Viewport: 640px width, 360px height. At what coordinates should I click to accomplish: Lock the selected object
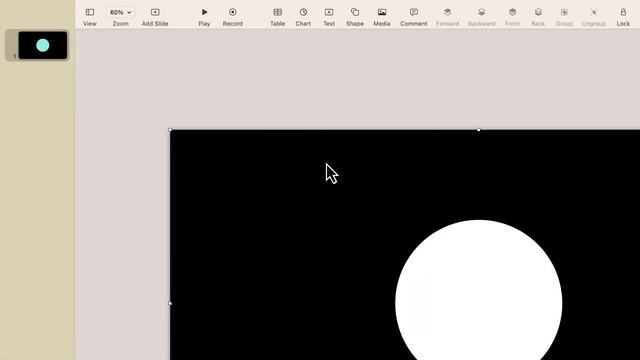point(623,17)
